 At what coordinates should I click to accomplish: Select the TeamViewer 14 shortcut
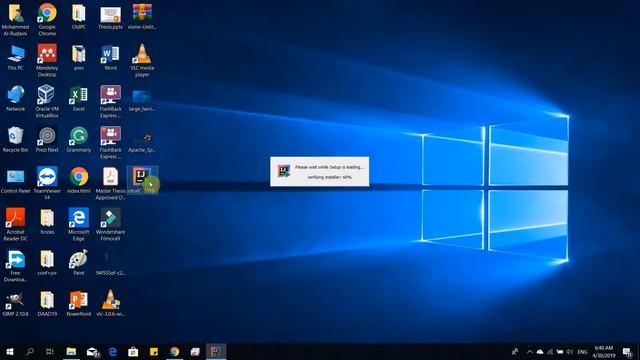pos(47,183)
